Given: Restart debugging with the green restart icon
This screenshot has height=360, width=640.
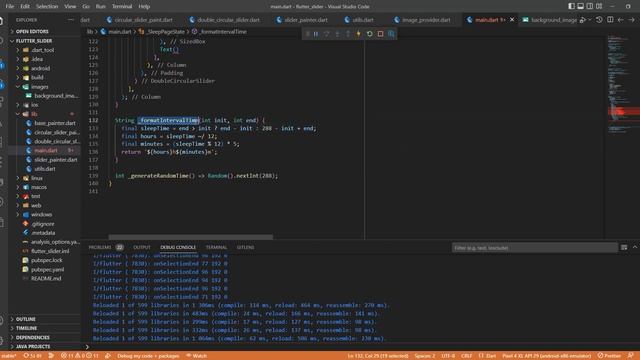Looking at the screenshot, I should 369,34.
